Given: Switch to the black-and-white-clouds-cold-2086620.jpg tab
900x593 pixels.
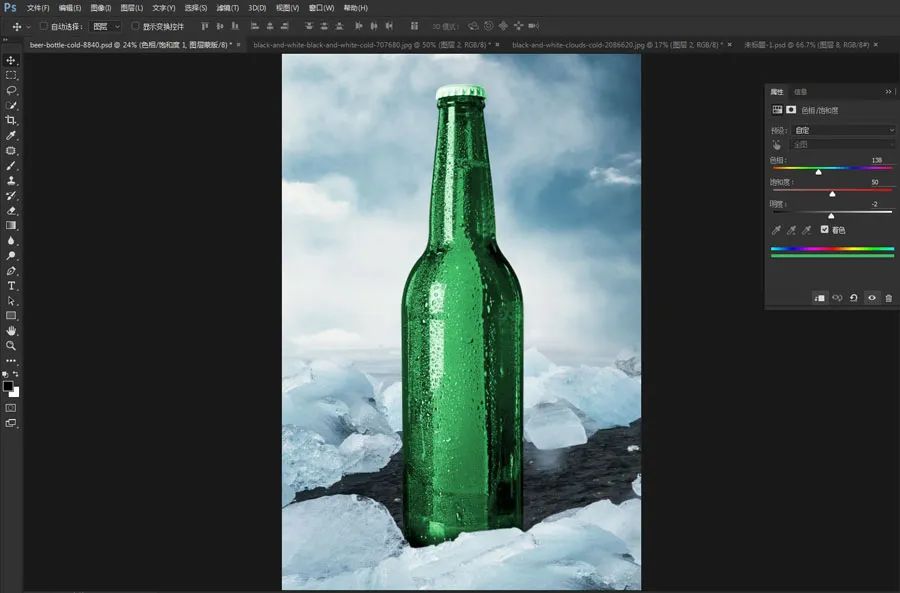Looking at the screenshot, I should click(x=610, y=45).
